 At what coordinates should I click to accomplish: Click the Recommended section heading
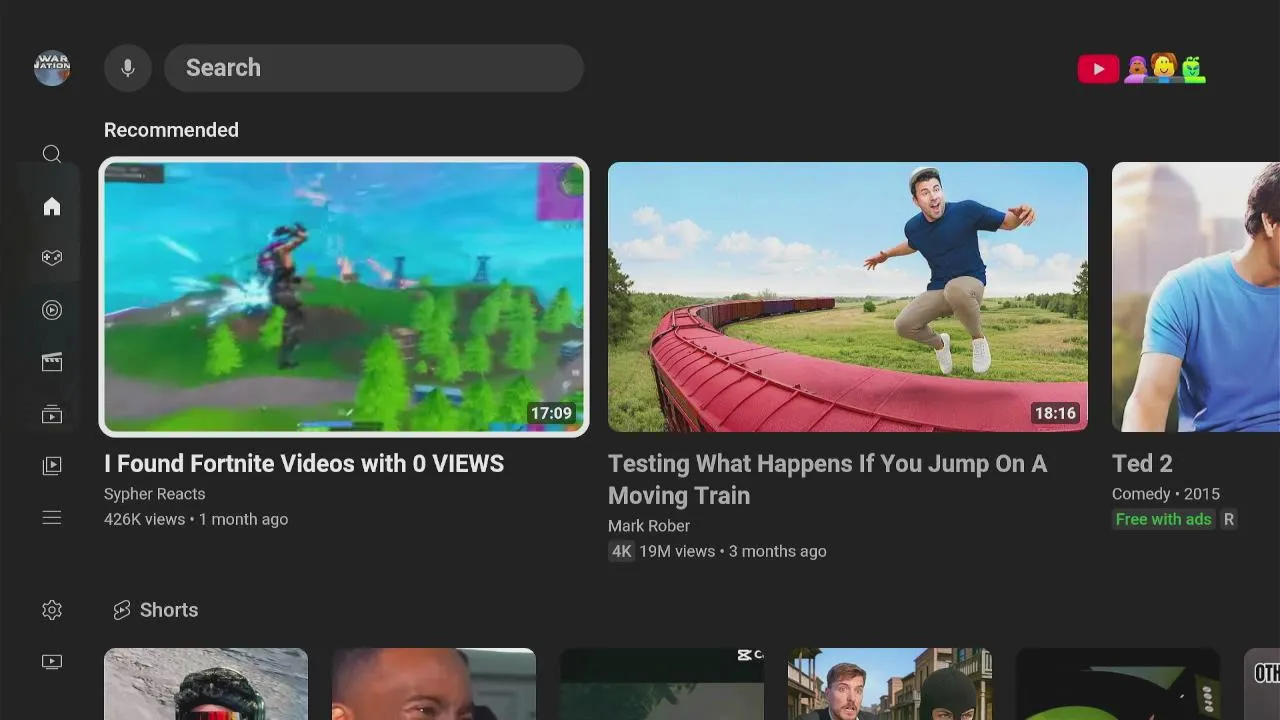click(171, 130)
